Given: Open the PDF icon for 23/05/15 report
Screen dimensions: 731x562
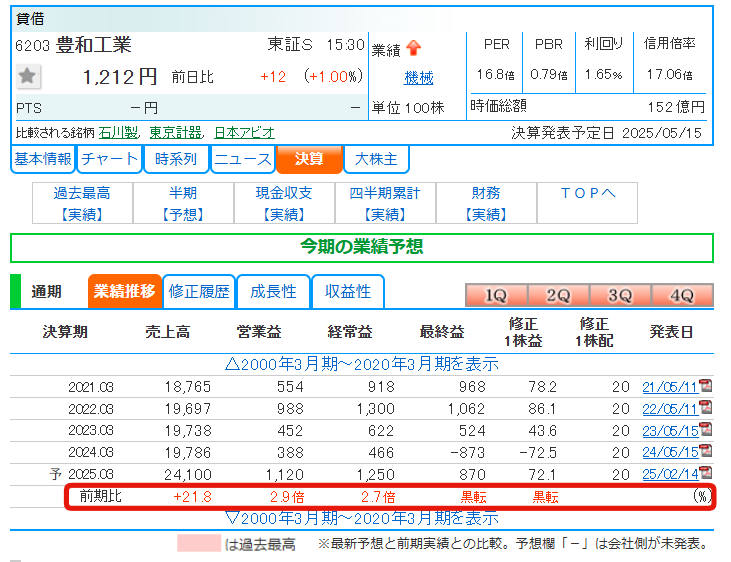Looking at the screenshot, I should pyautogui.click(x=705, y=430).
